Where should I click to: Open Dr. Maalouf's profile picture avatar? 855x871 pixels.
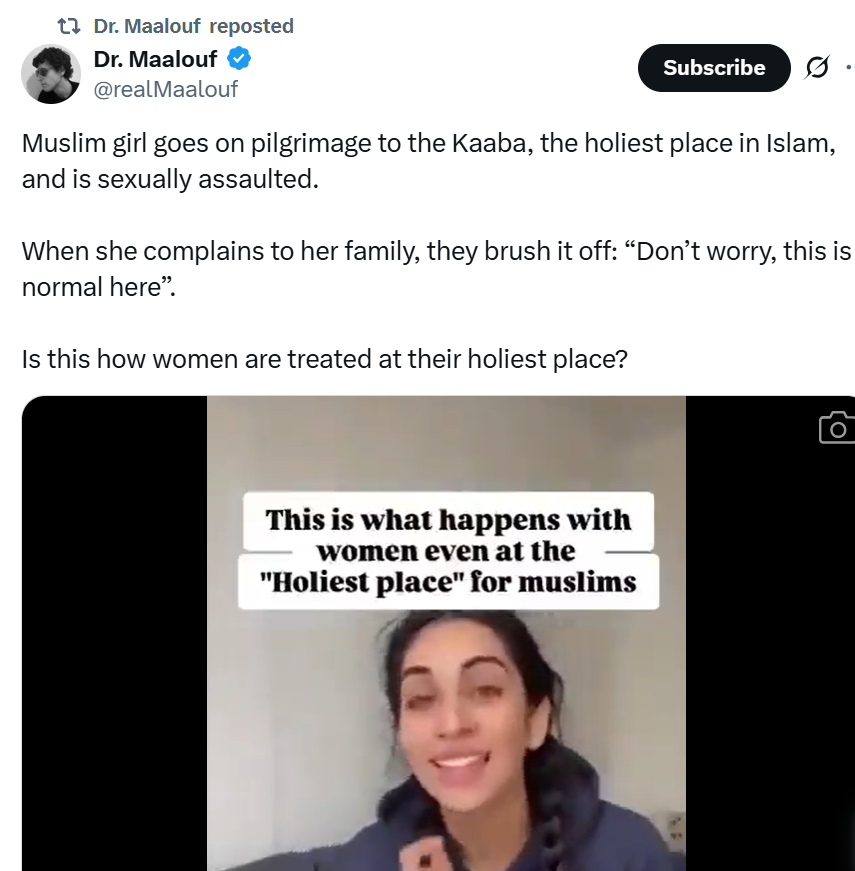tap(50, 74)
